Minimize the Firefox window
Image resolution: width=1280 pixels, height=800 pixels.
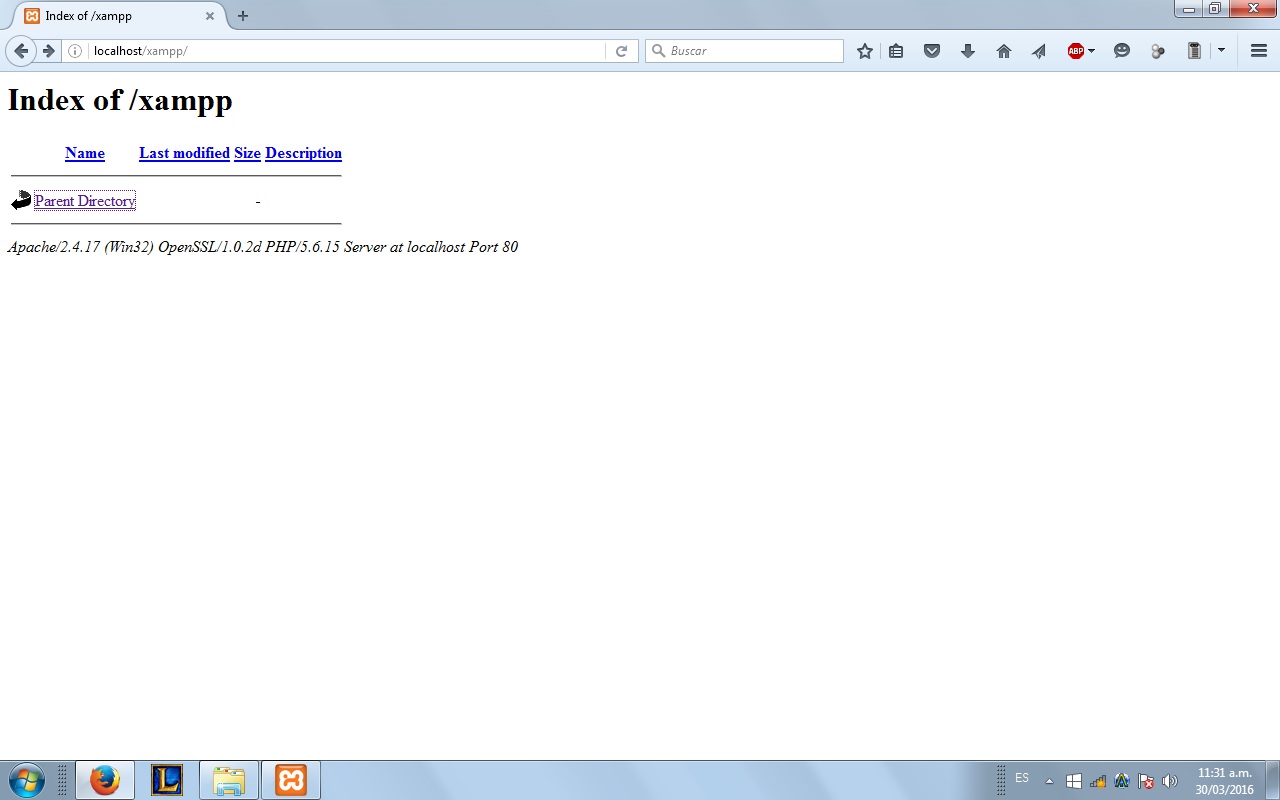1188,8
